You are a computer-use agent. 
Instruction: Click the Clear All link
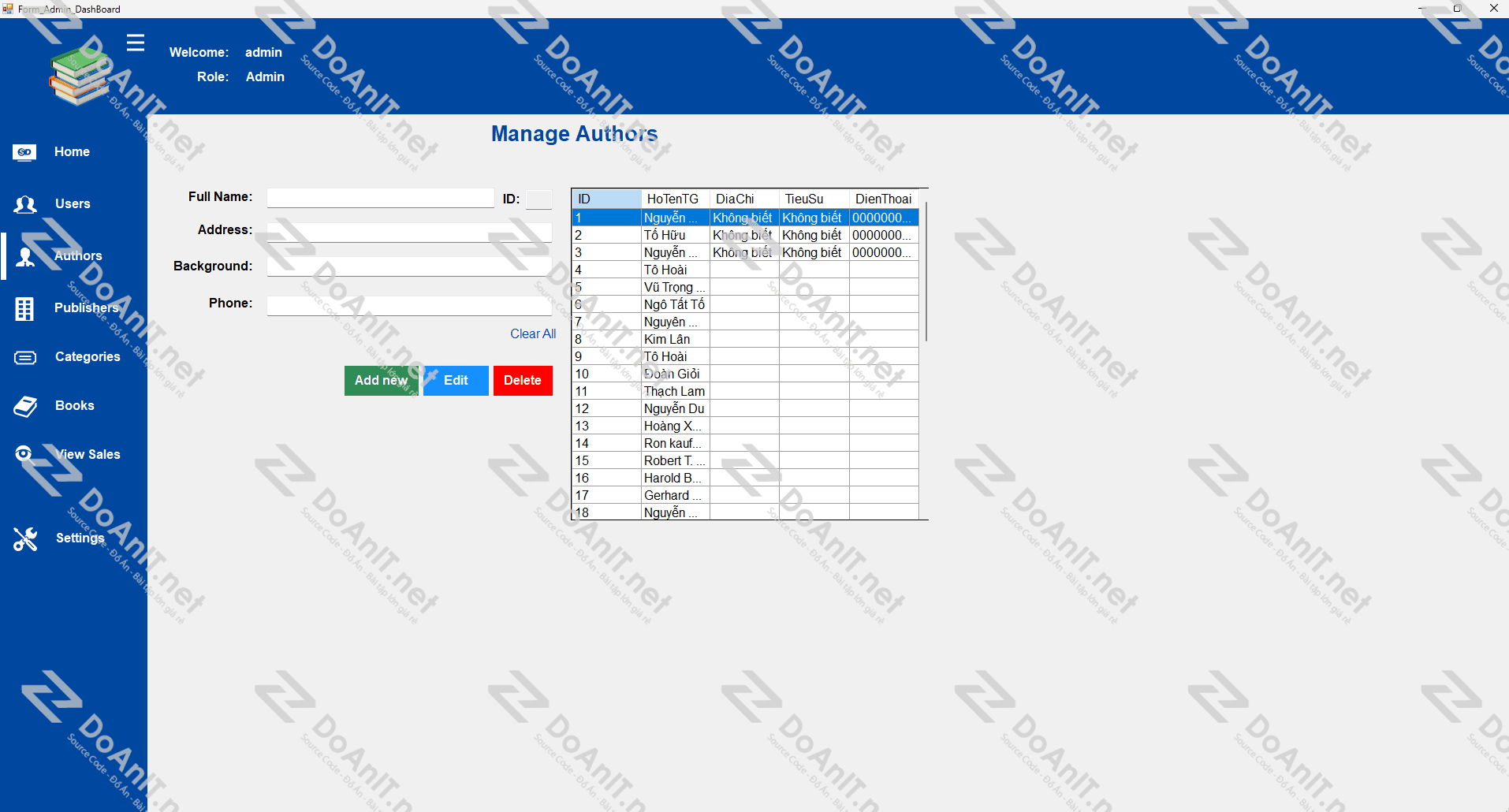533,334
